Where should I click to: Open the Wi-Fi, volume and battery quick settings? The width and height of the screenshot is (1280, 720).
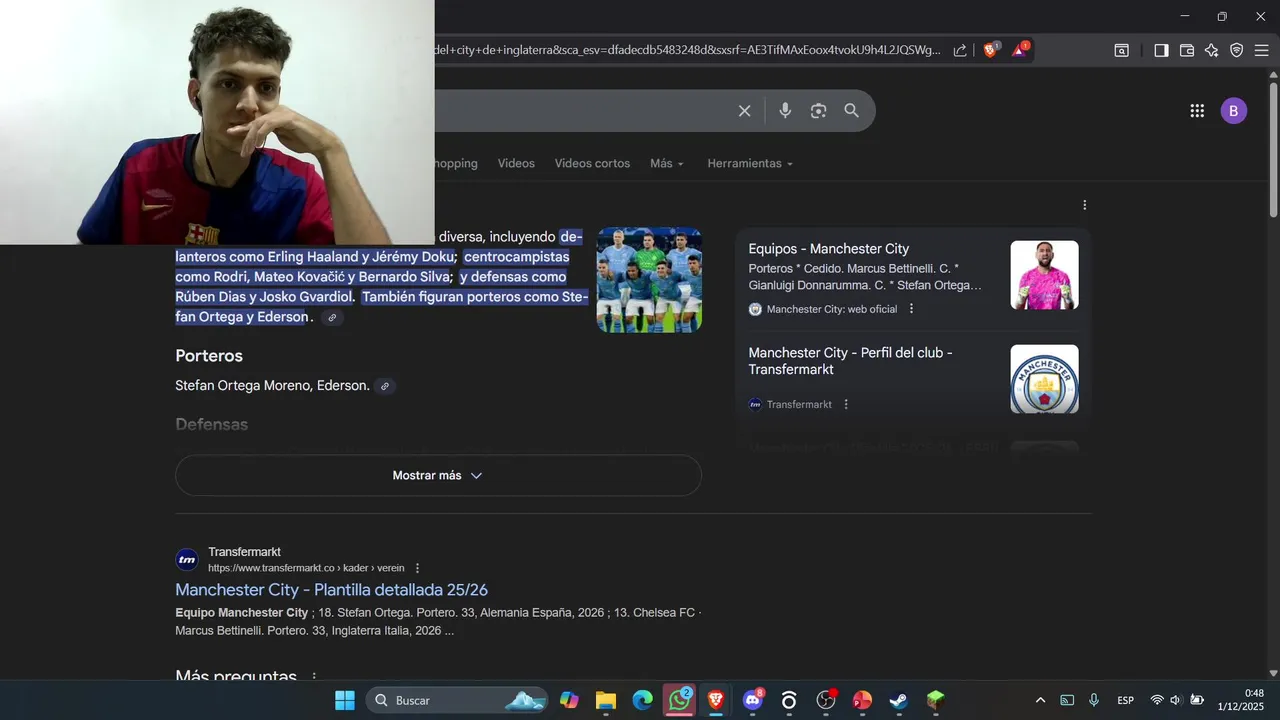tap(1177, 700)
